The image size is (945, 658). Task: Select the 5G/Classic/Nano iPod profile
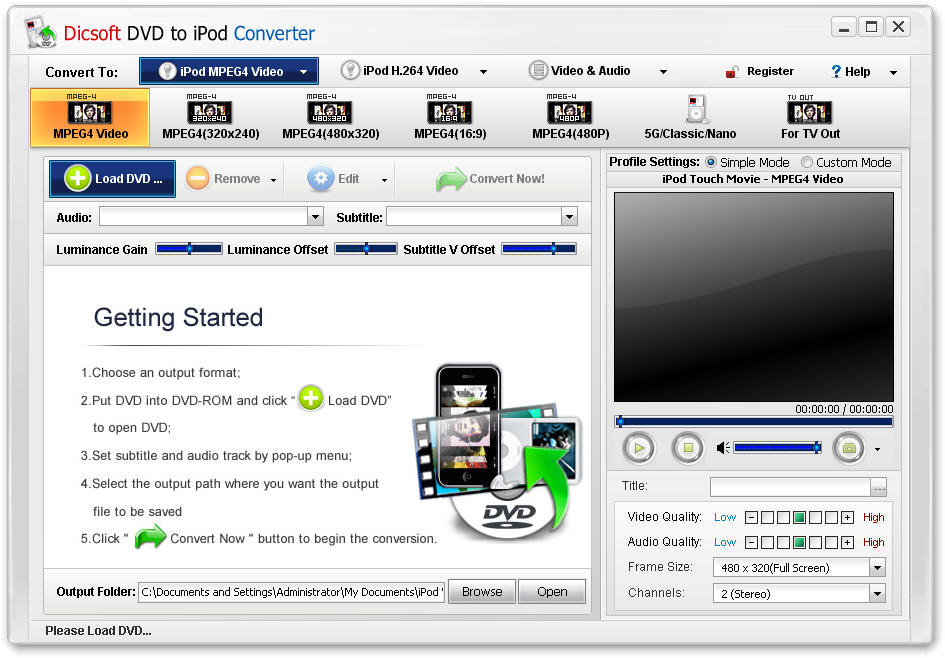690,118
